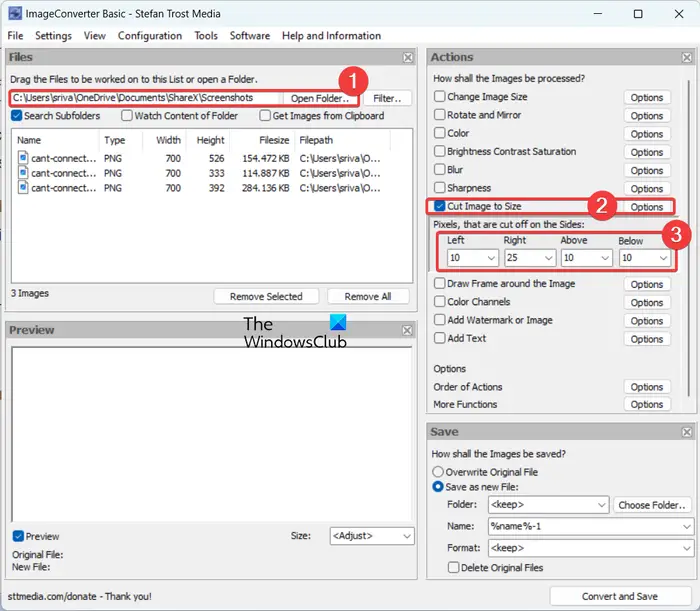This screenshot has width=700, height=611.
Task: Enable the Blur action
Action: point(440,170)
